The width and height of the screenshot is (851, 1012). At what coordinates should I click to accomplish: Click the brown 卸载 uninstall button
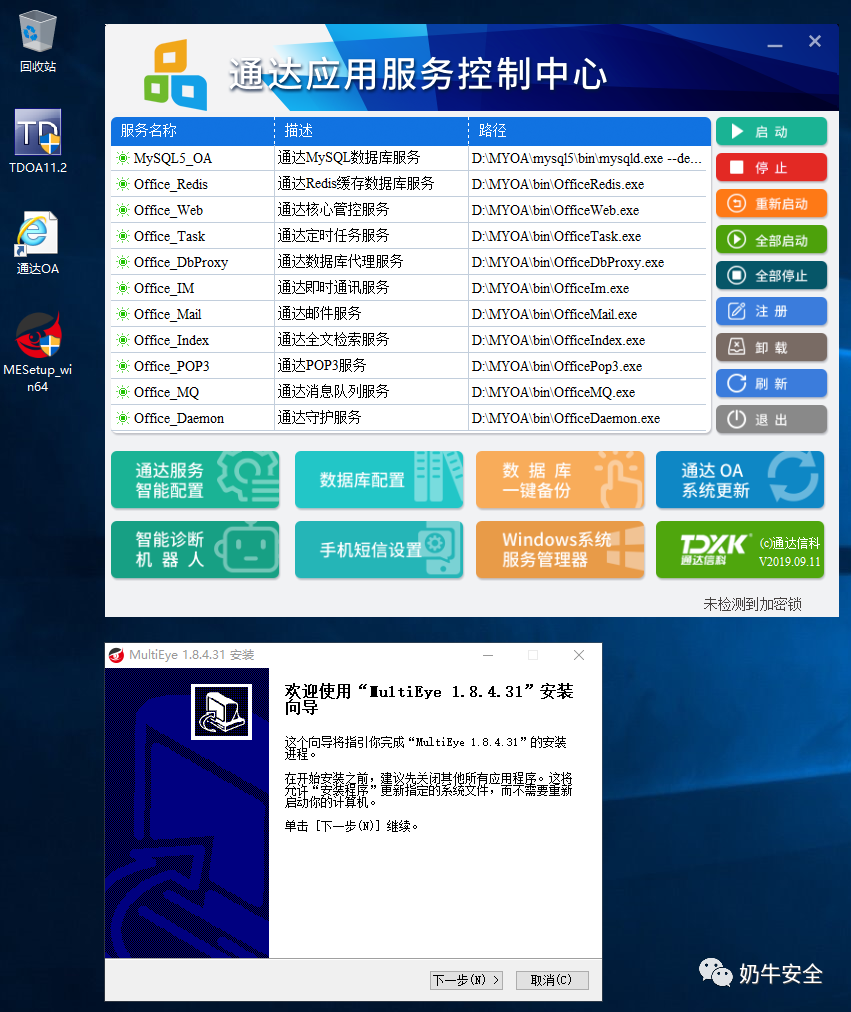point(771,348)
